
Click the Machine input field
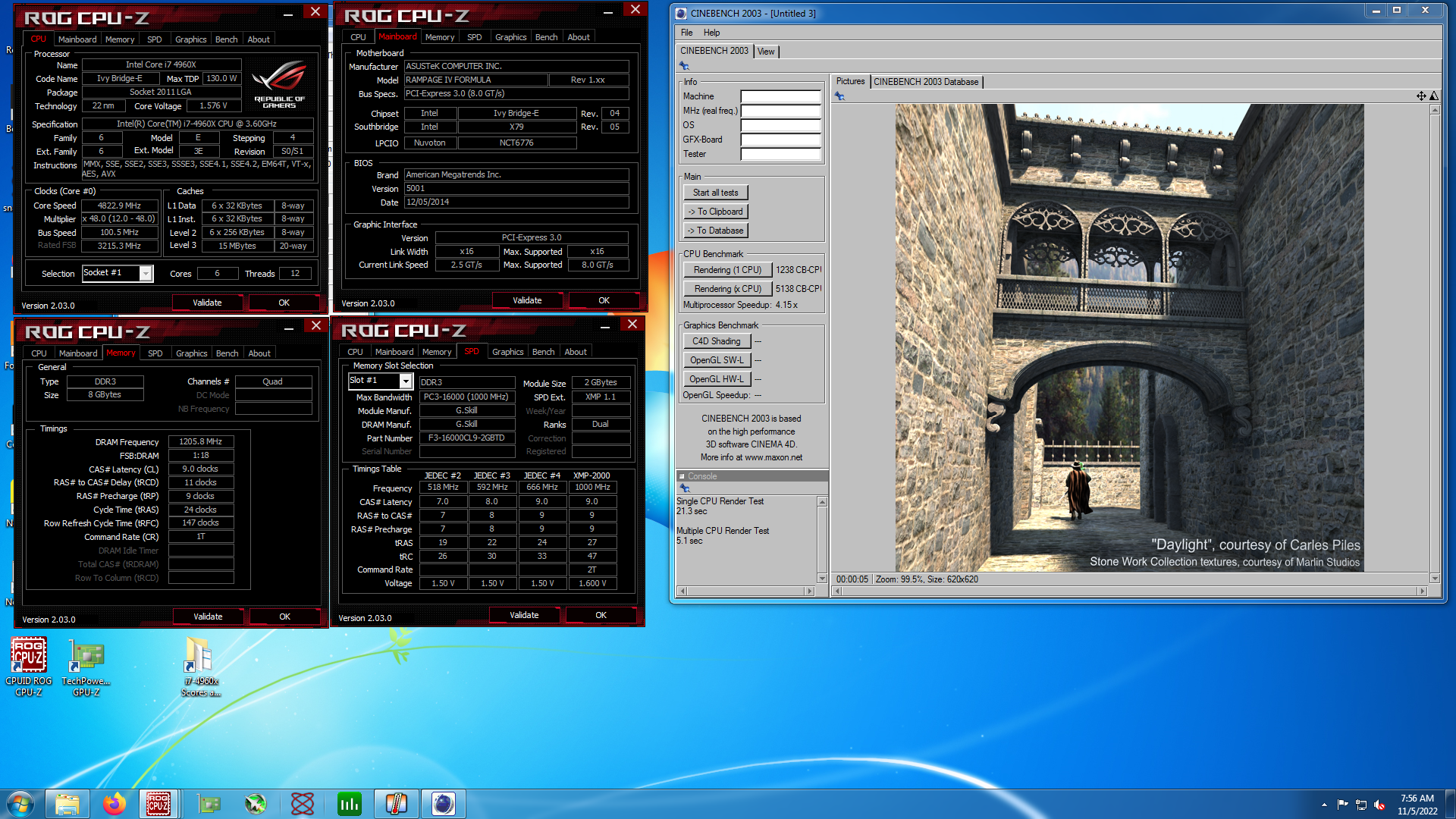pos(780,96)
